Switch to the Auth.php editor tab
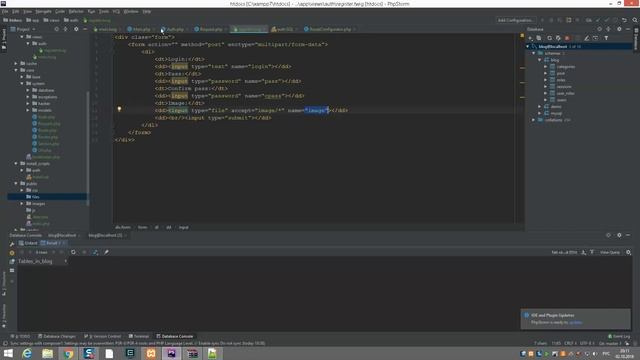 tap(175, 29)
